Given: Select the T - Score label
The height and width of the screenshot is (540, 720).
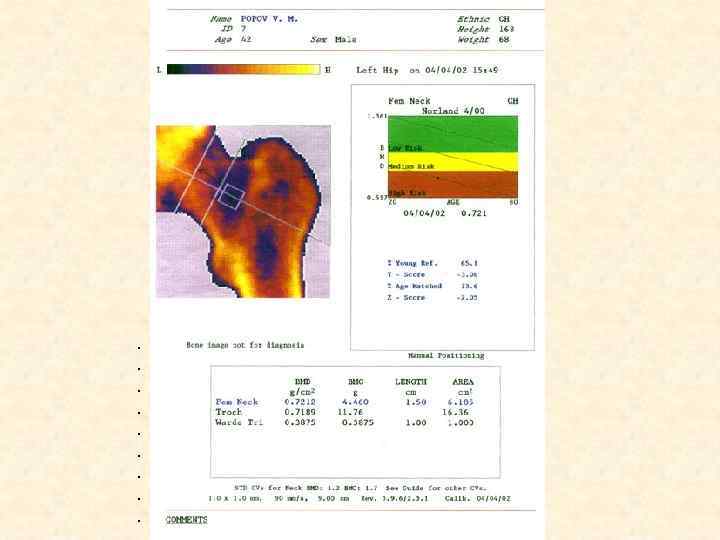Looking at the screenshot, I should tap(406, 275).
